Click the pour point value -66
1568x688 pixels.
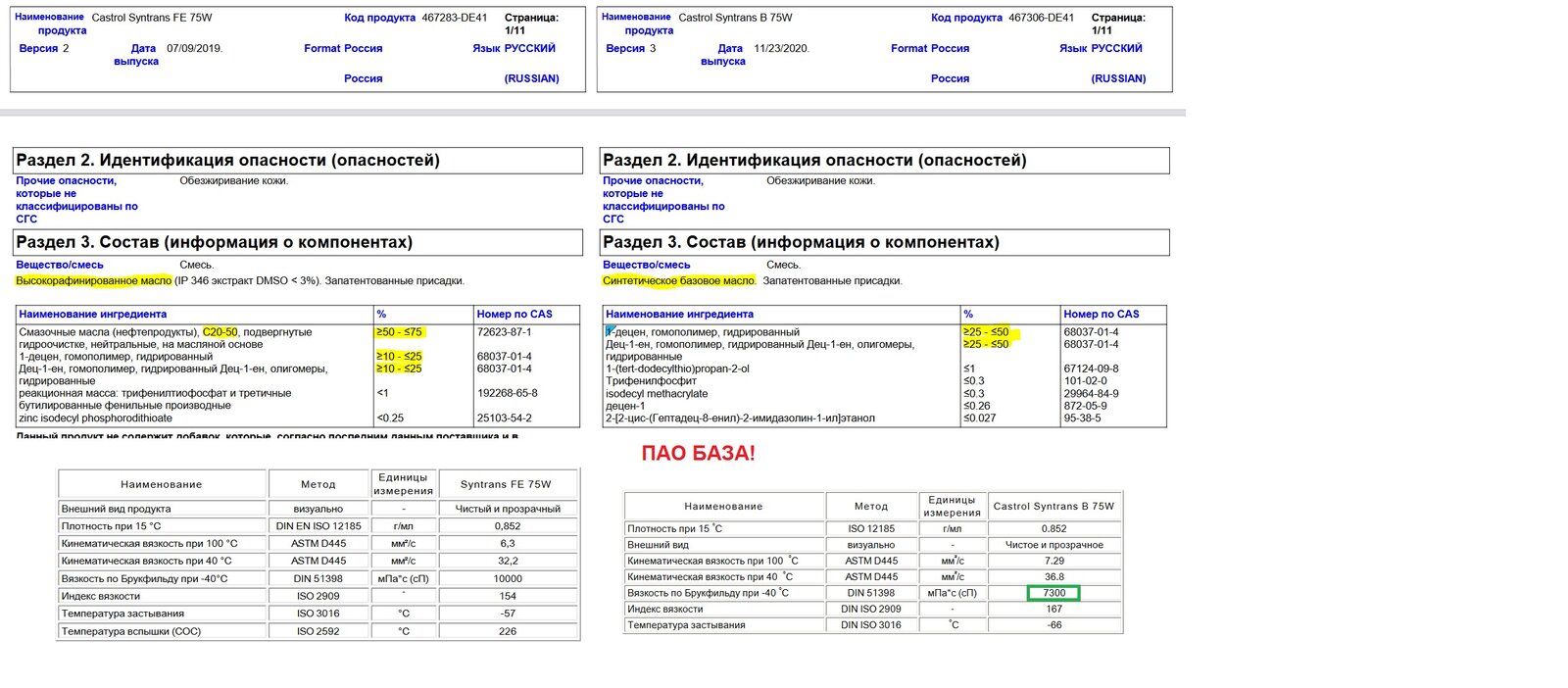[1053, 624]
